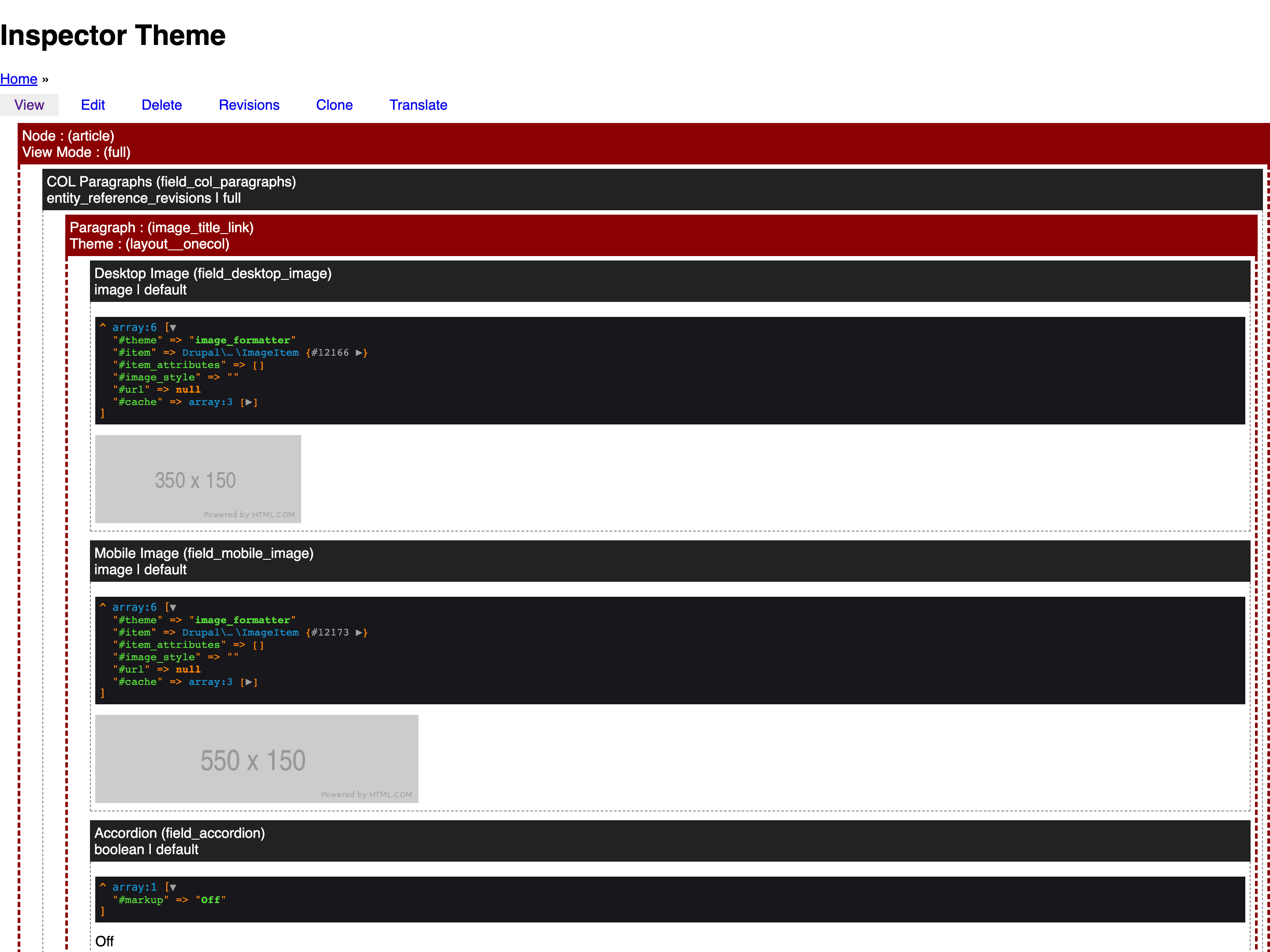The image size is (1270, 952).
Task: Click the 'View Mode : (full)' text
Action: point(76,152)
